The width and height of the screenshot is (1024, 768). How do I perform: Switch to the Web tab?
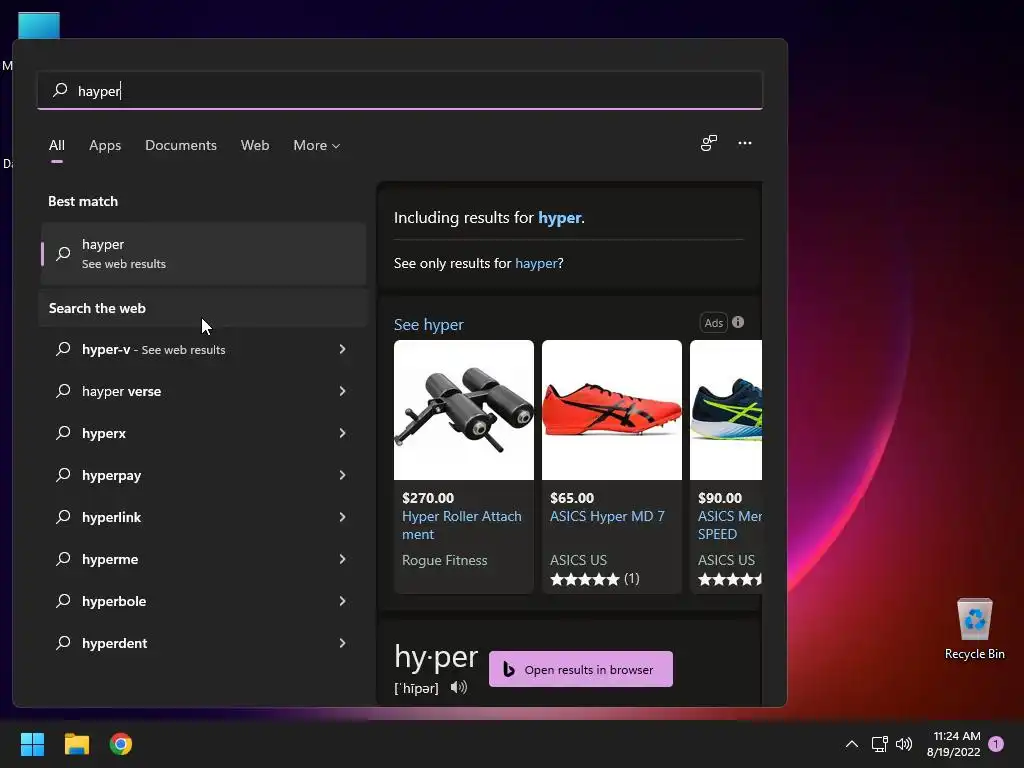coord(255,145)
